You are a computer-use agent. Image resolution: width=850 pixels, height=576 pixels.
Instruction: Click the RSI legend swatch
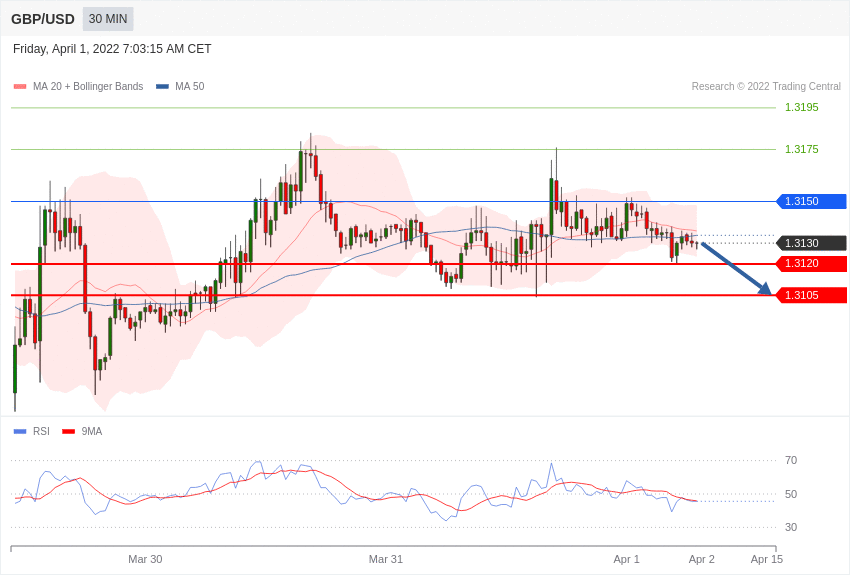pyautogui.click(x=20, y=432)
